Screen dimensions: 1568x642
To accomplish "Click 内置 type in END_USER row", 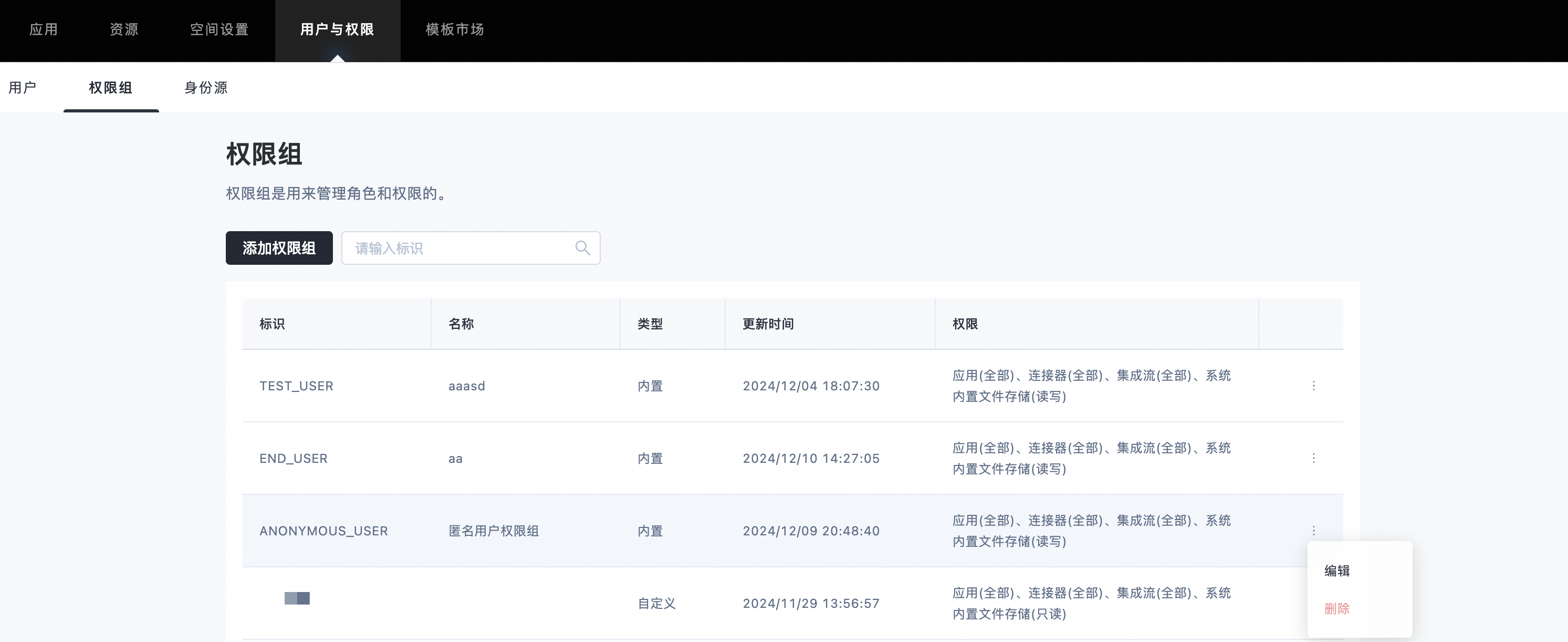I will click(650, 459).
